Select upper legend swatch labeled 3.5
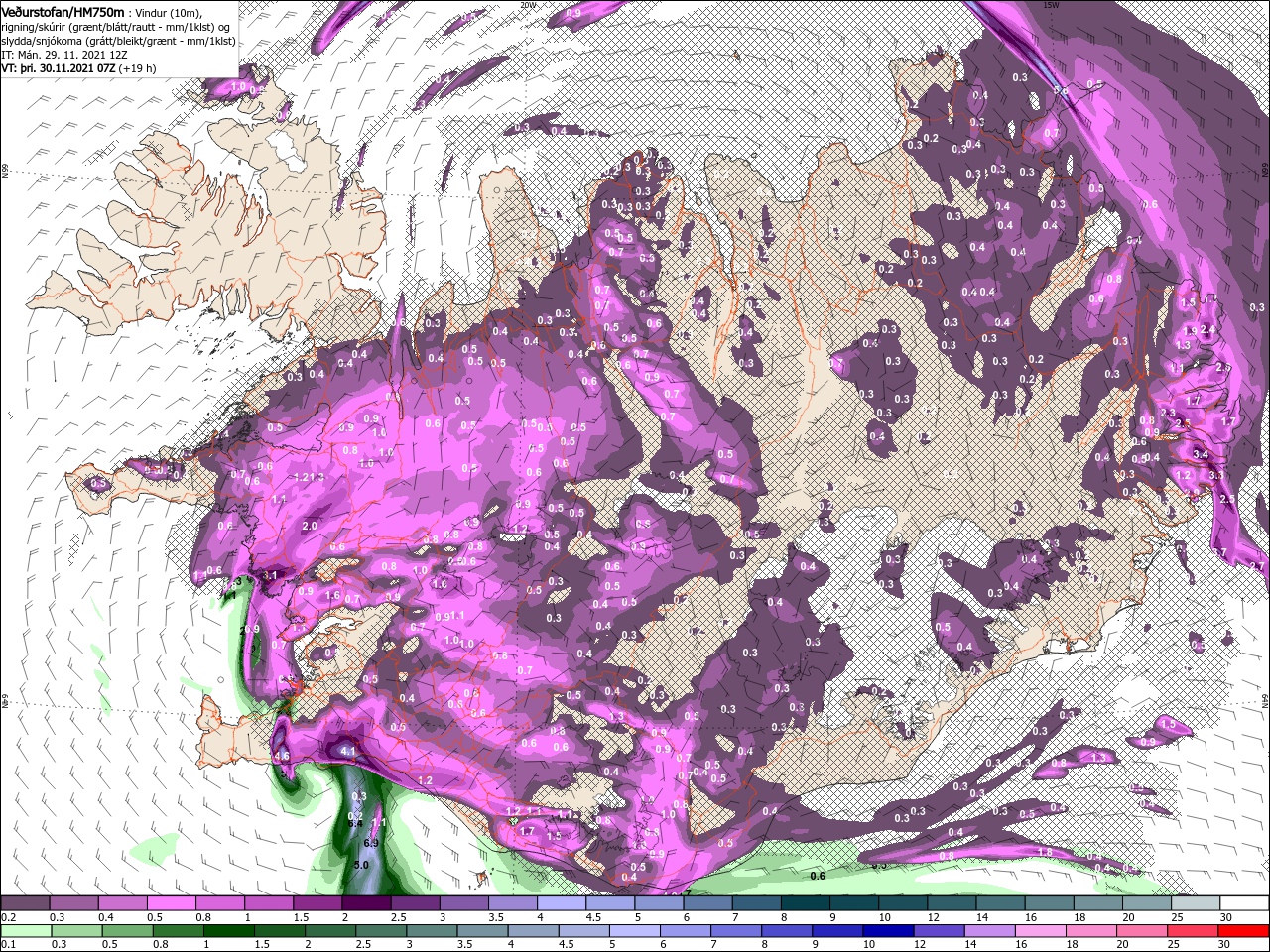 click(x=512, y=903)
